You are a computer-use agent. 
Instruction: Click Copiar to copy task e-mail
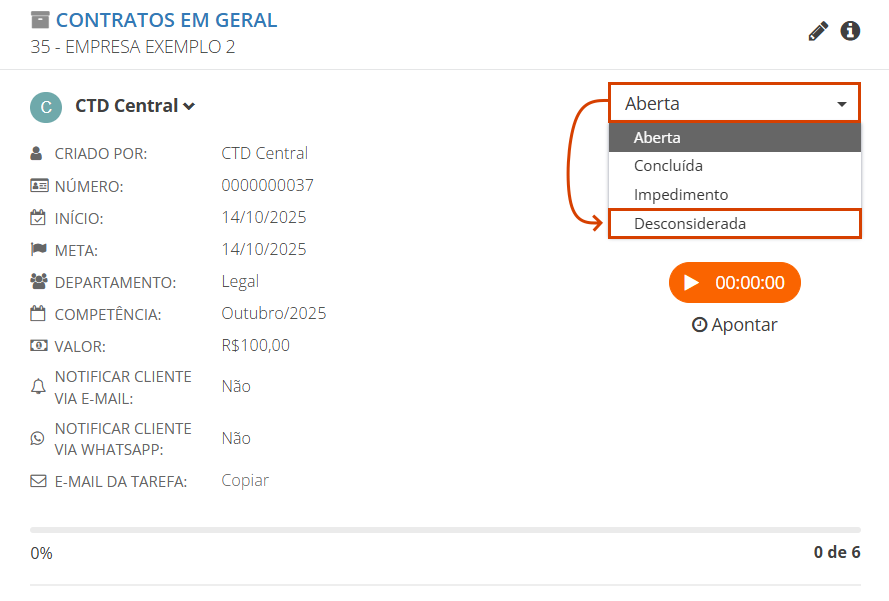pos(245,481)
